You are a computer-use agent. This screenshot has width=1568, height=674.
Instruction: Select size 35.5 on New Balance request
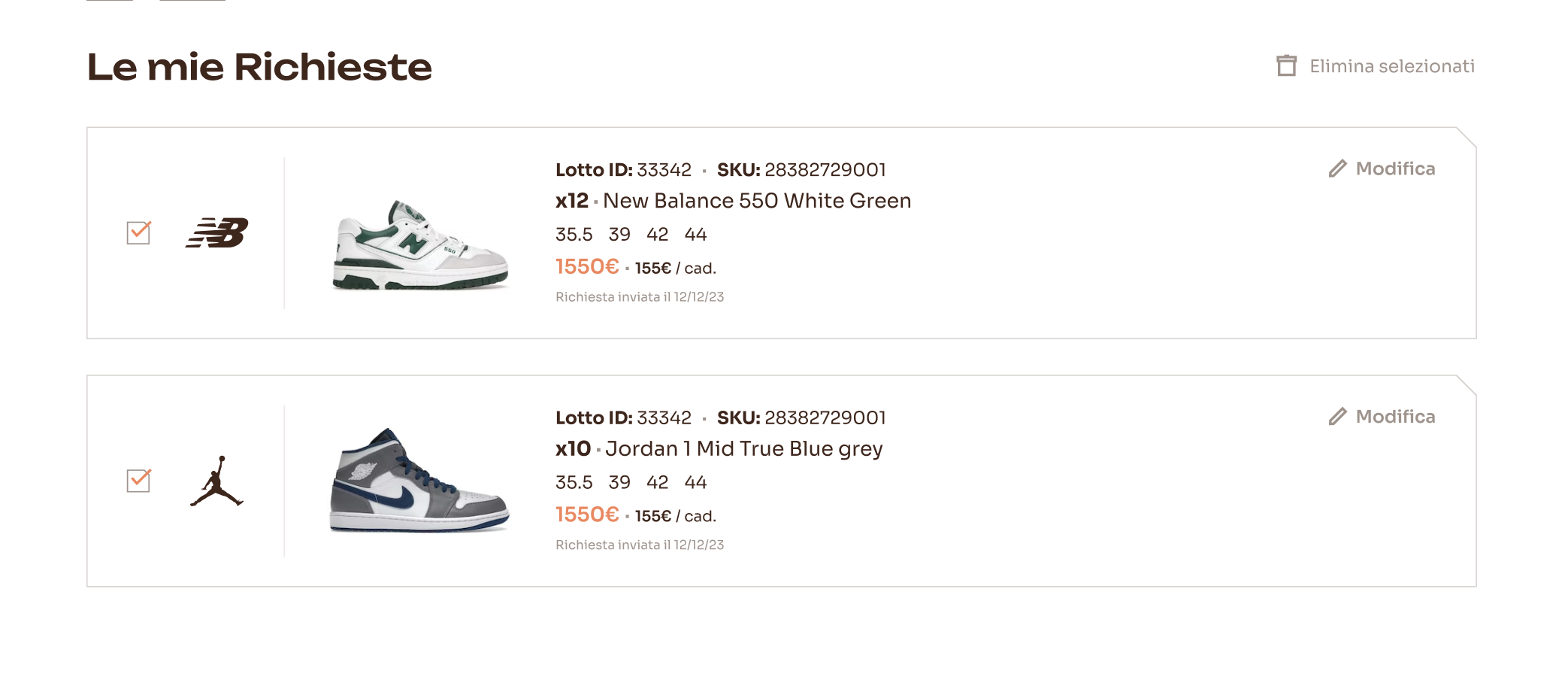(x=574, y=235)
